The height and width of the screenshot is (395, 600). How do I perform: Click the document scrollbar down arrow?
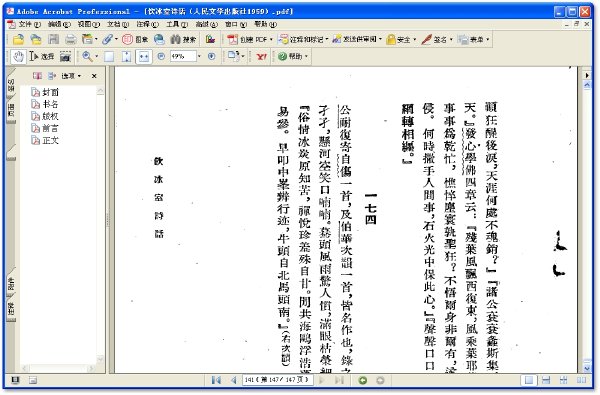pos(587,369)
